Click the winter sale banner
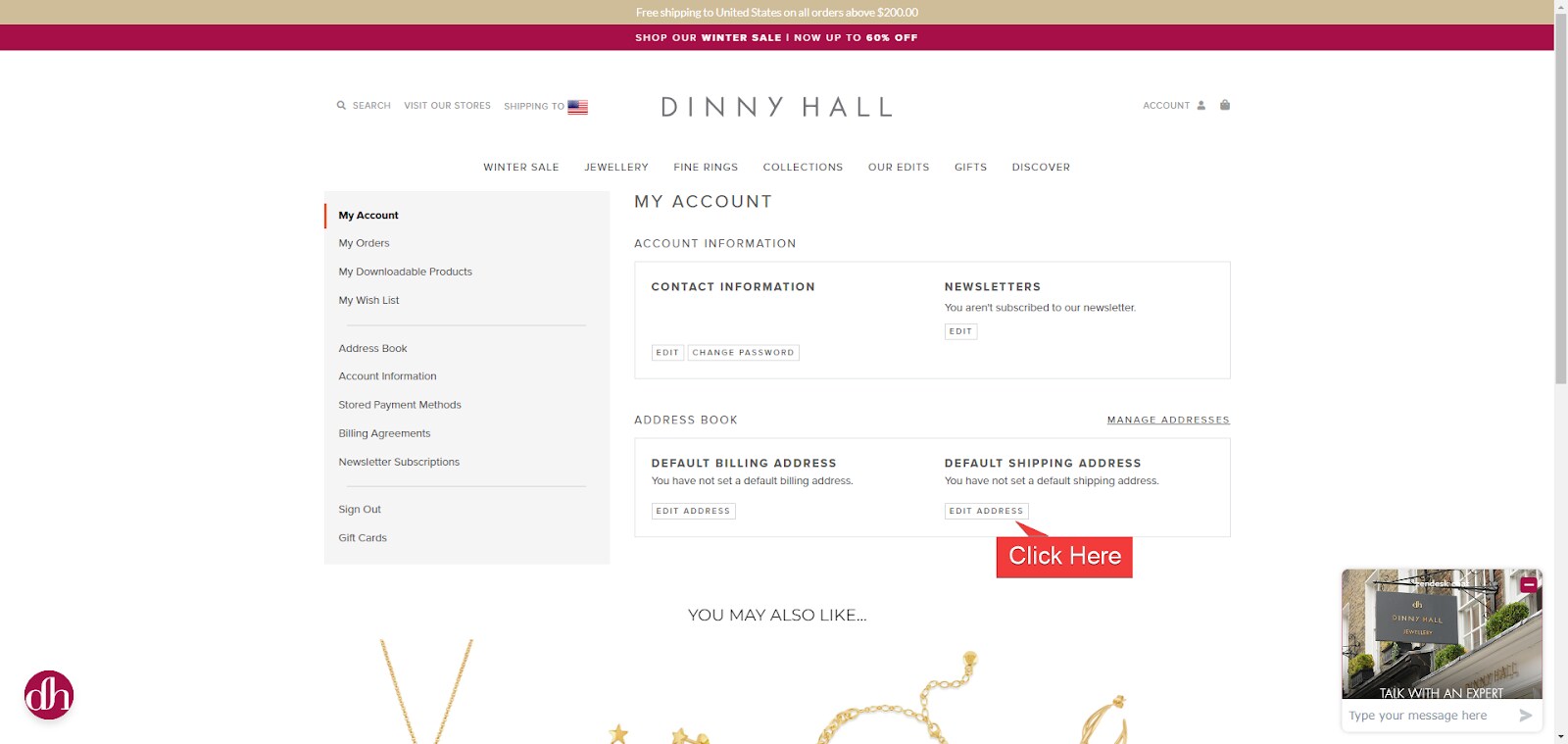 (776, 37)
